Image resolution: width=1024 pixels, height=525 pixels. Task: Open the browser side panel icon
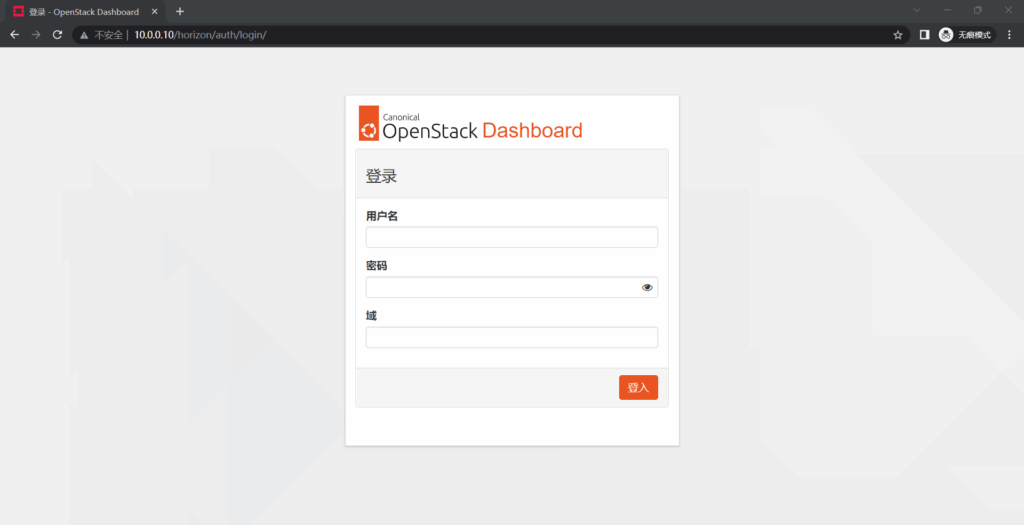pyautogui.click(x=924, y=35)
